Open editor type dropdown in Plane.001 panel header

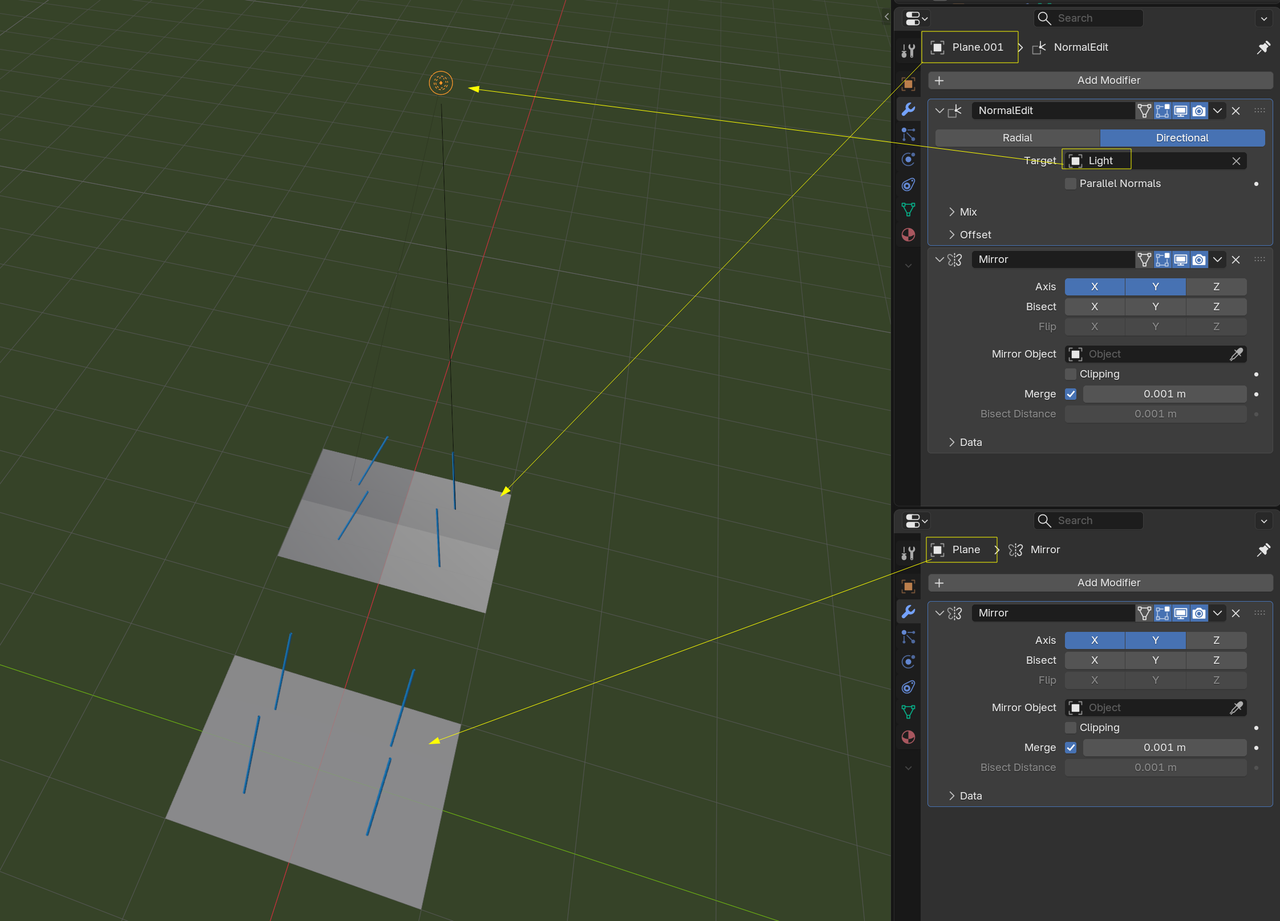pos(915,18)
